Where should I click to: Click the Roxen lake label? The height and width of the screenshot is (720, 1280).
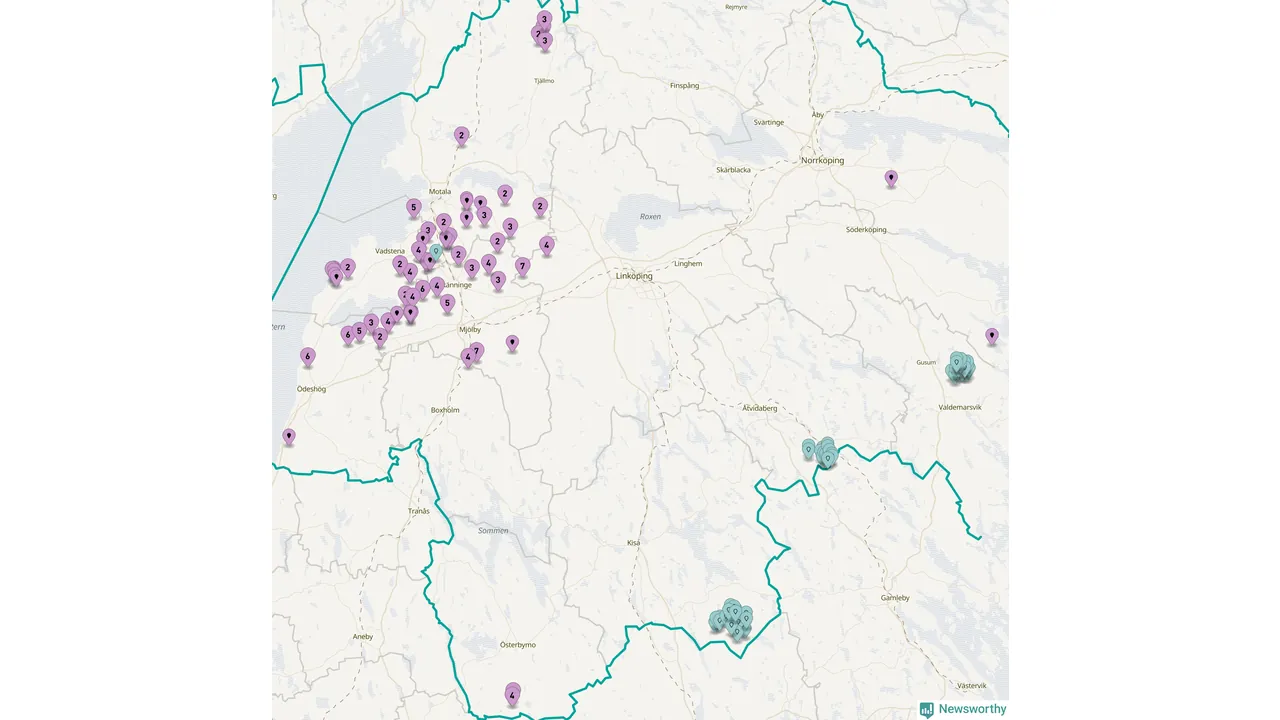pyautogui.click(x=650, y=216)
